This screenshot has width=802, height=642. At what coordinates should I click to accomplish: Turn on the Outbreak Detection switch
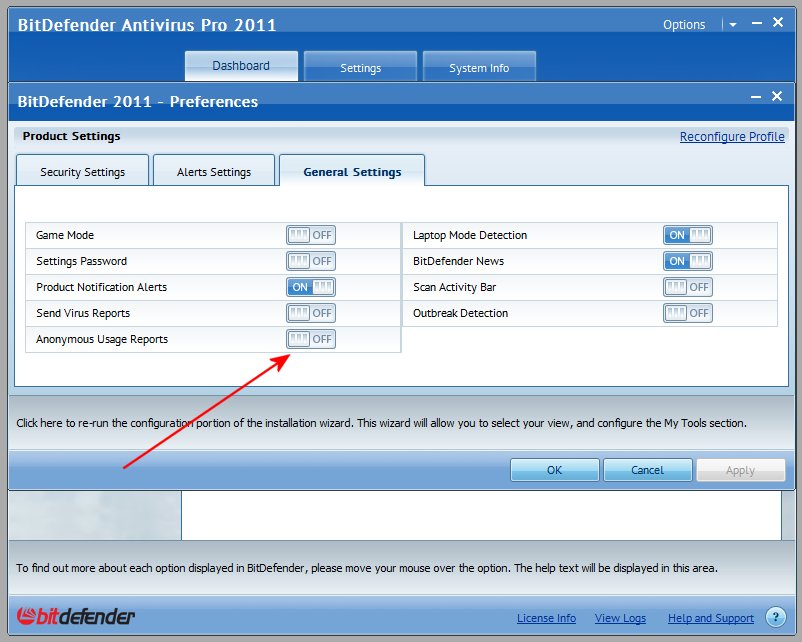click(688, 313)
